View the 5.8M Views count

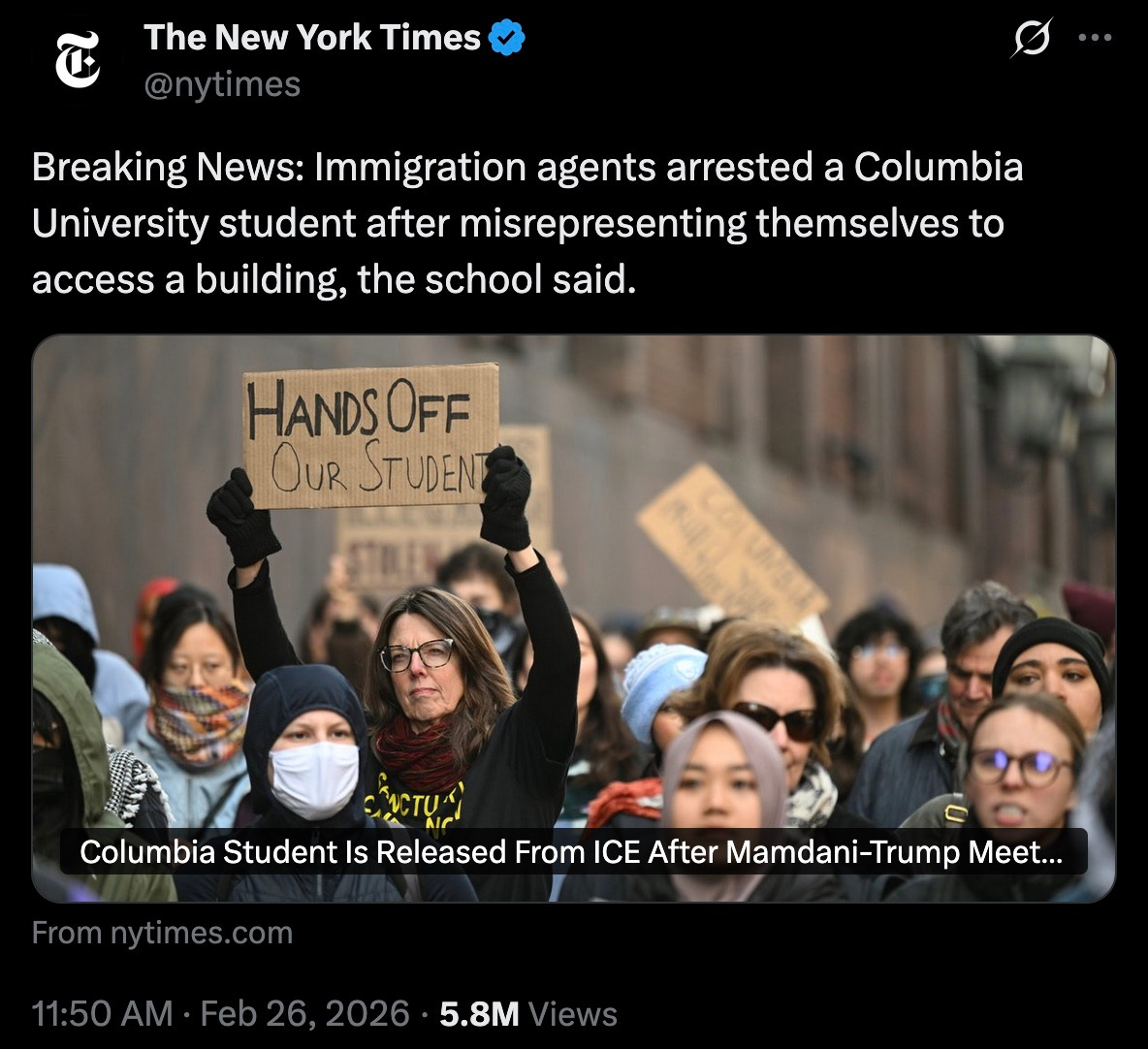tap(528, 1014)
